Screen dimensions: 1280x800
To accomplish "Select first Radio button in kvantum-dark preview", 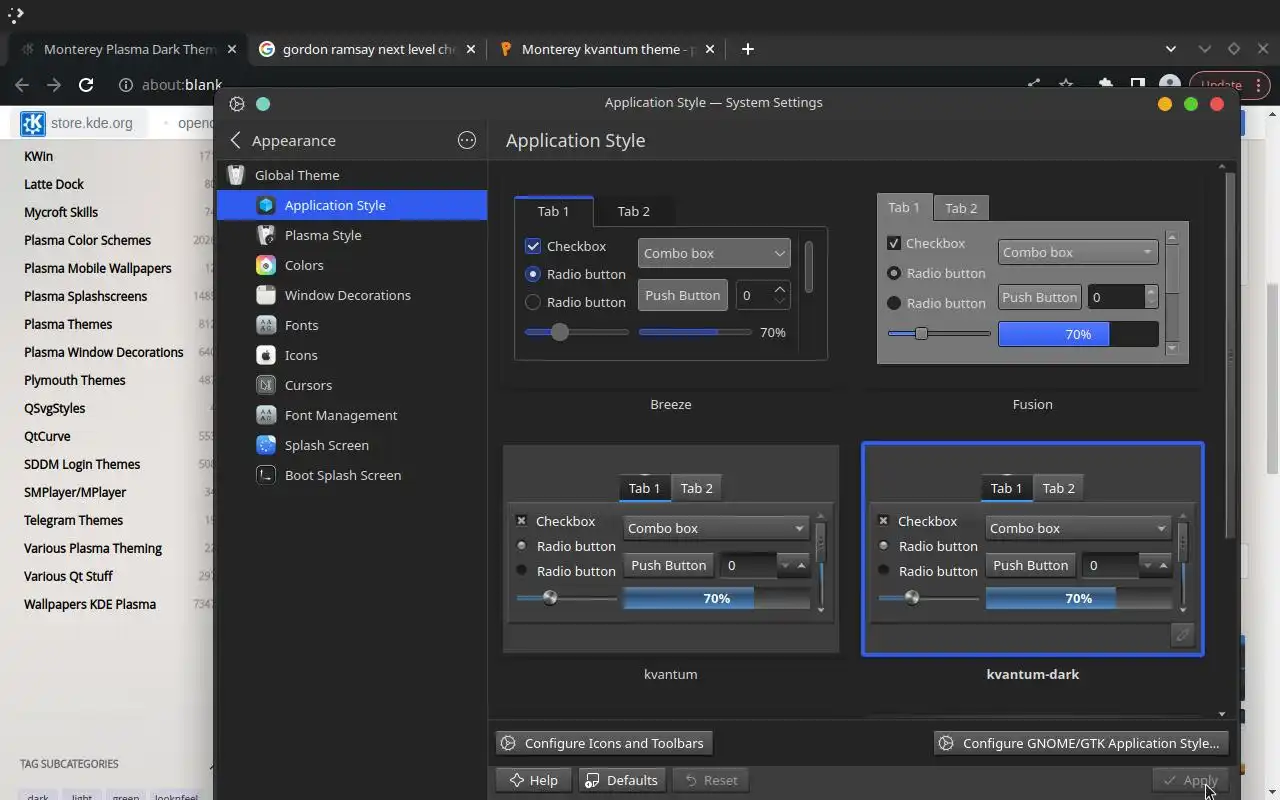I will pos(883,546).
